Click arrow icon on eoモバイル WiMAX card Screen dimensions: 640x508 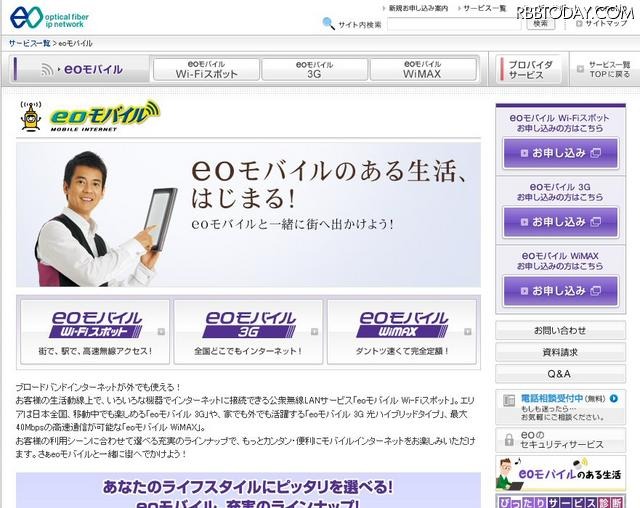(468, 331)
